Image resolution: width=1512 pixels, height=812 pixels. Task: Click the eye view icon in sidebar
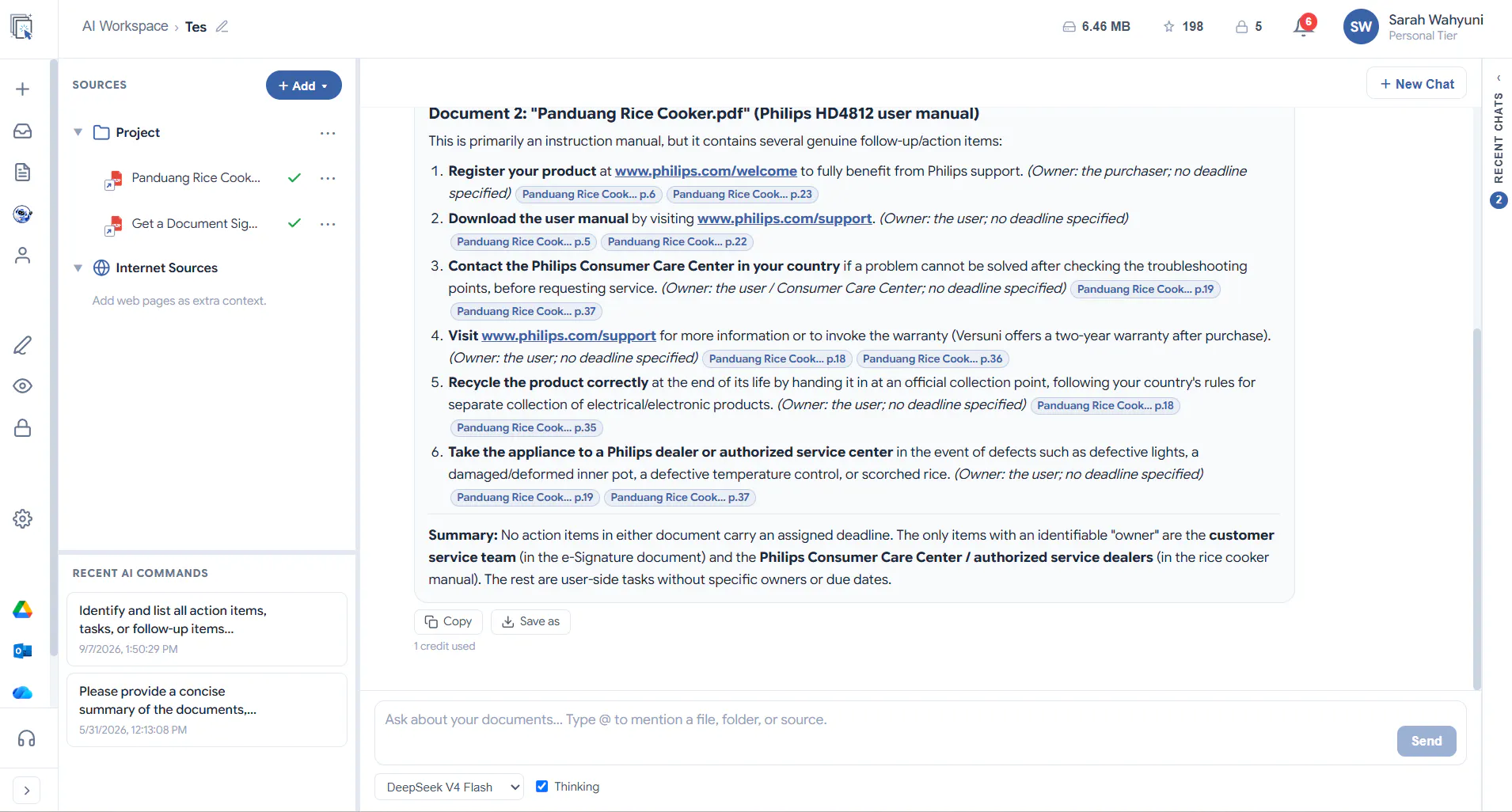click(x=23, y=386)
